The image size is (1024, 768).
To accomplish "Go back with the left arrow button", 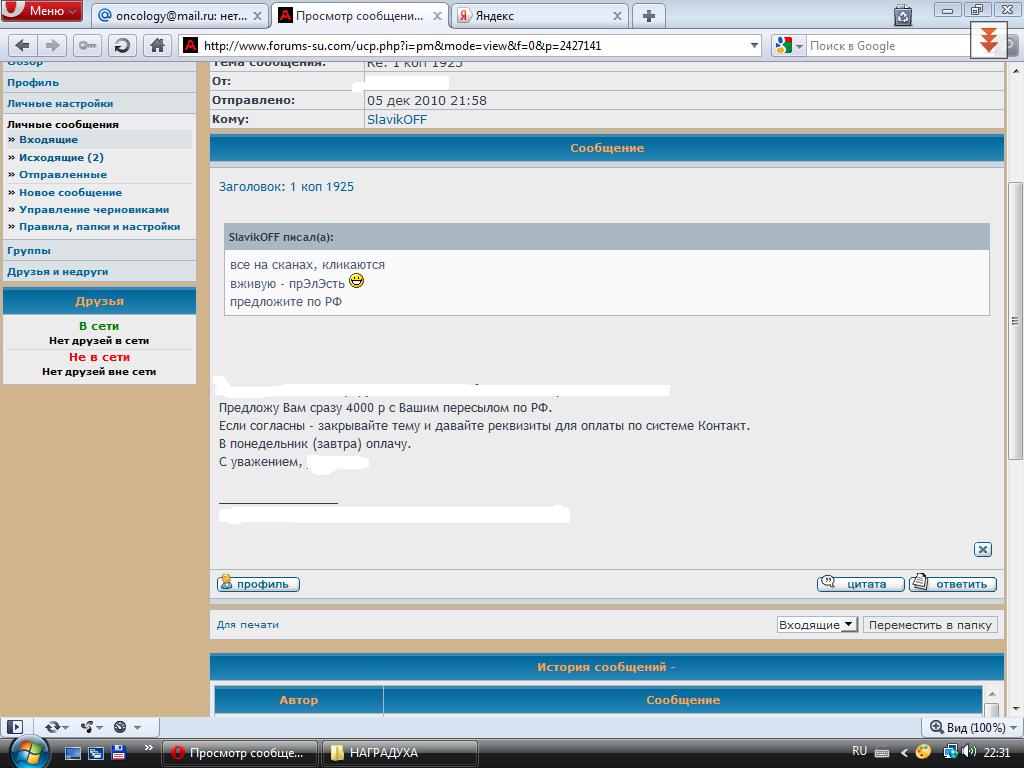I will tap(22, 46).
